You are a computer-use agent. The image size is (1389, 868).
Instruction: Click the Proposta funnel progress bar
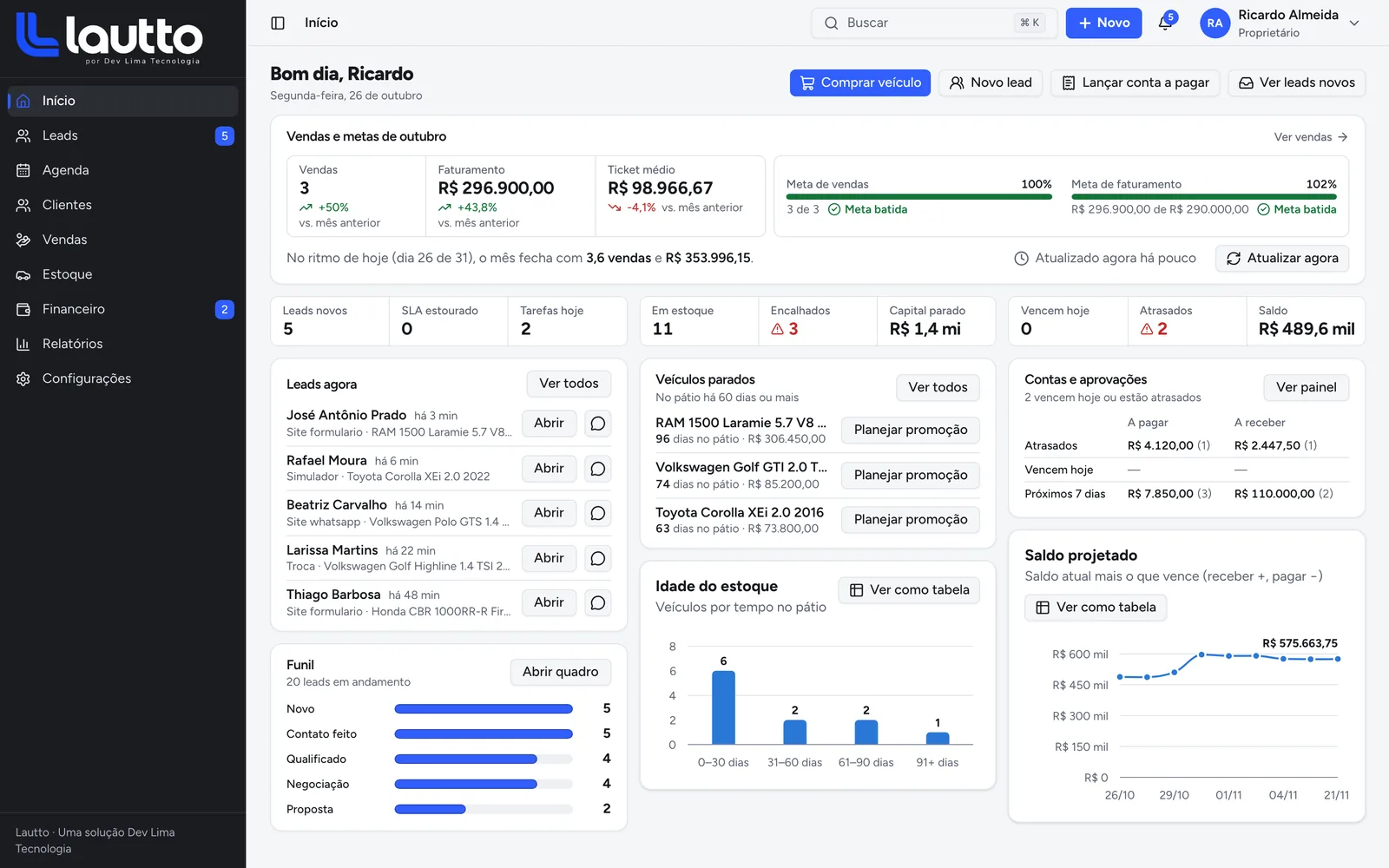(484, 810)
